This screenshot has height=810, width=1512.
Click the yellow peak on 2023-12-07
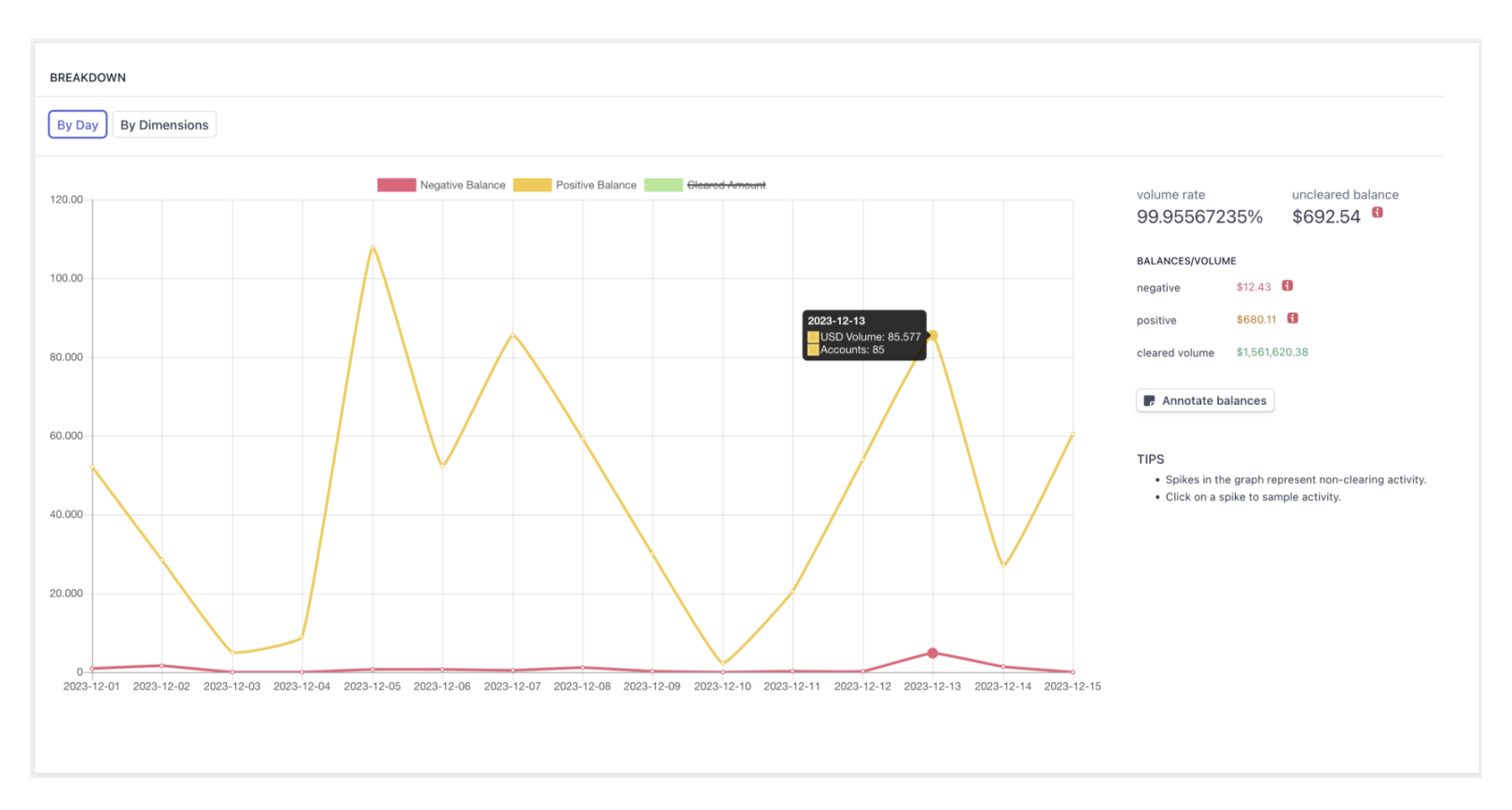pyautogui.click(x=512, y=334)
